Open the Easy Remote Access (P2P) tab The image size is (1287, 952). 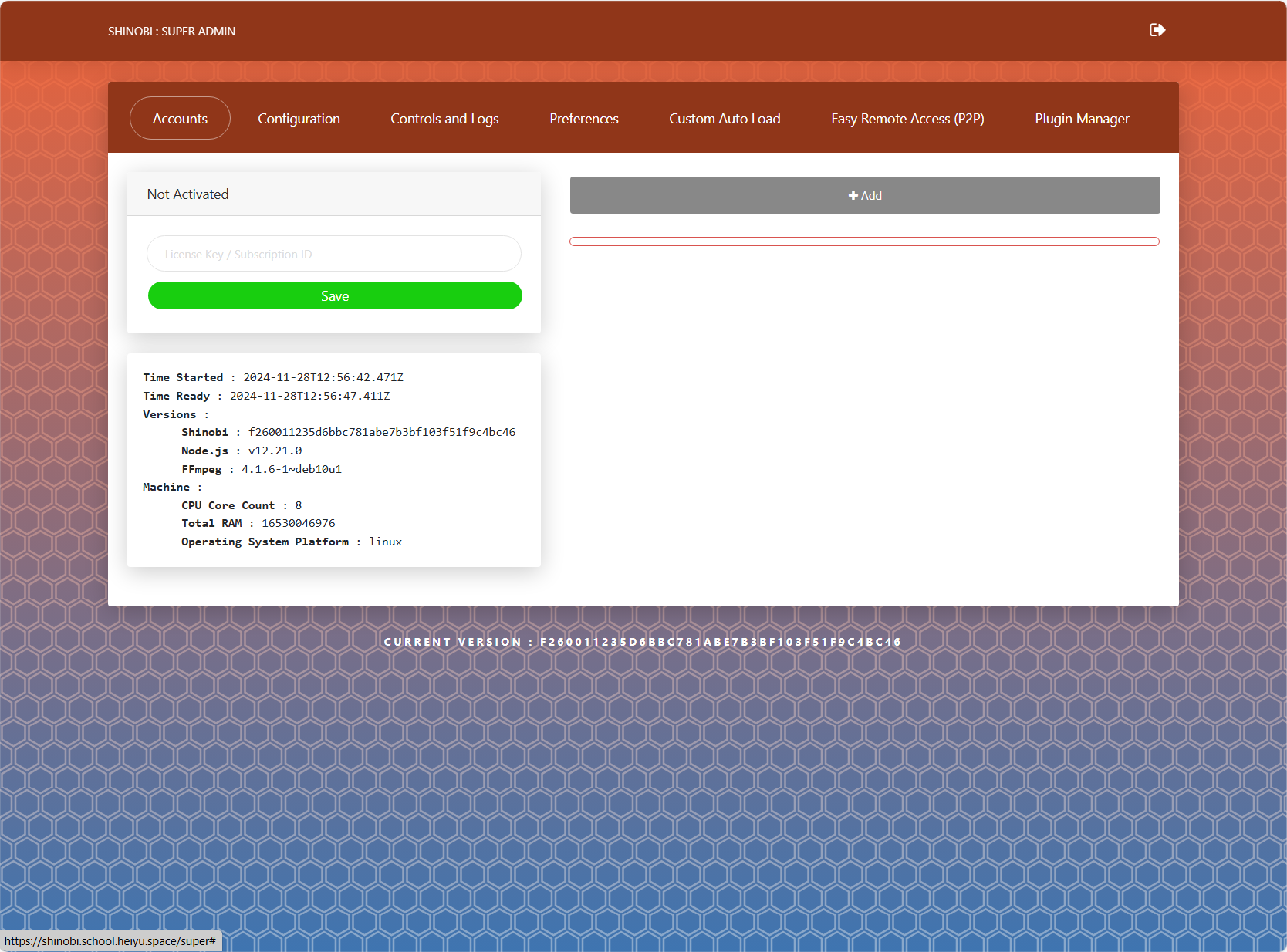(x=907, y=118)
